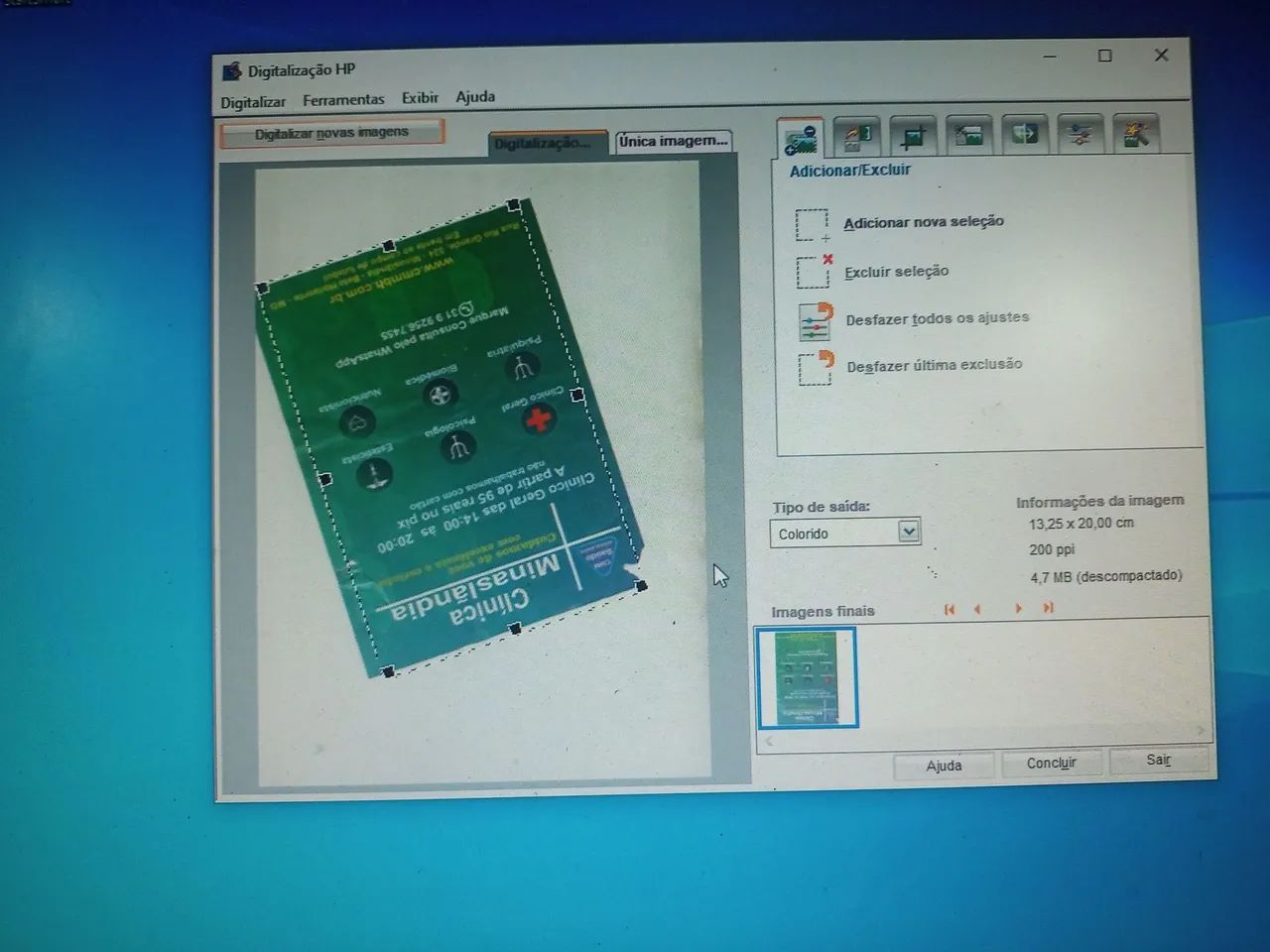This screenshot has height=952, width=1270.
Task: Open the Ferramentas menu
Action: coord(343,99)
